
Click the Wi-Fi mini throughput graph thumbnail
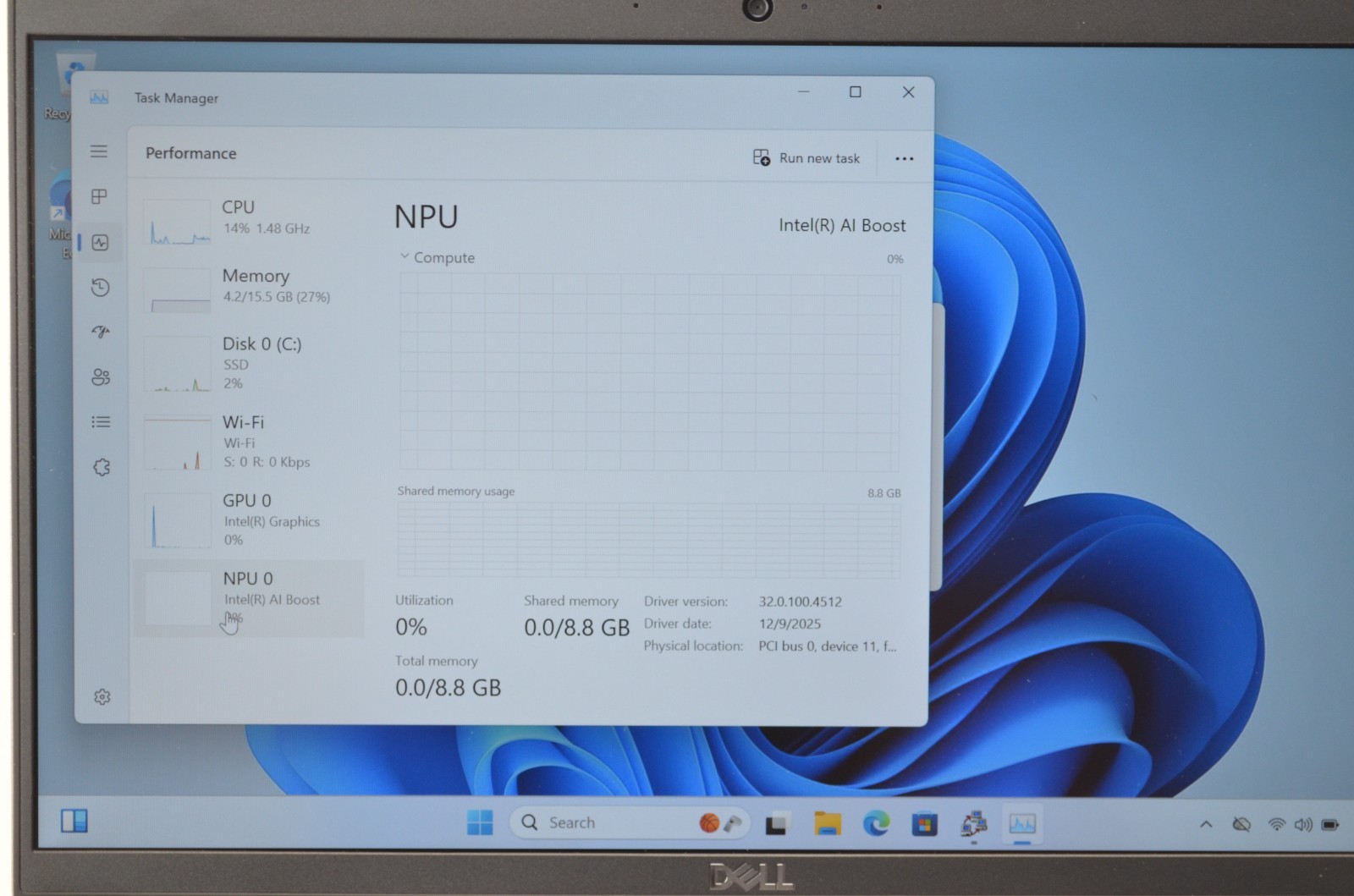click(x=177, y=443)
